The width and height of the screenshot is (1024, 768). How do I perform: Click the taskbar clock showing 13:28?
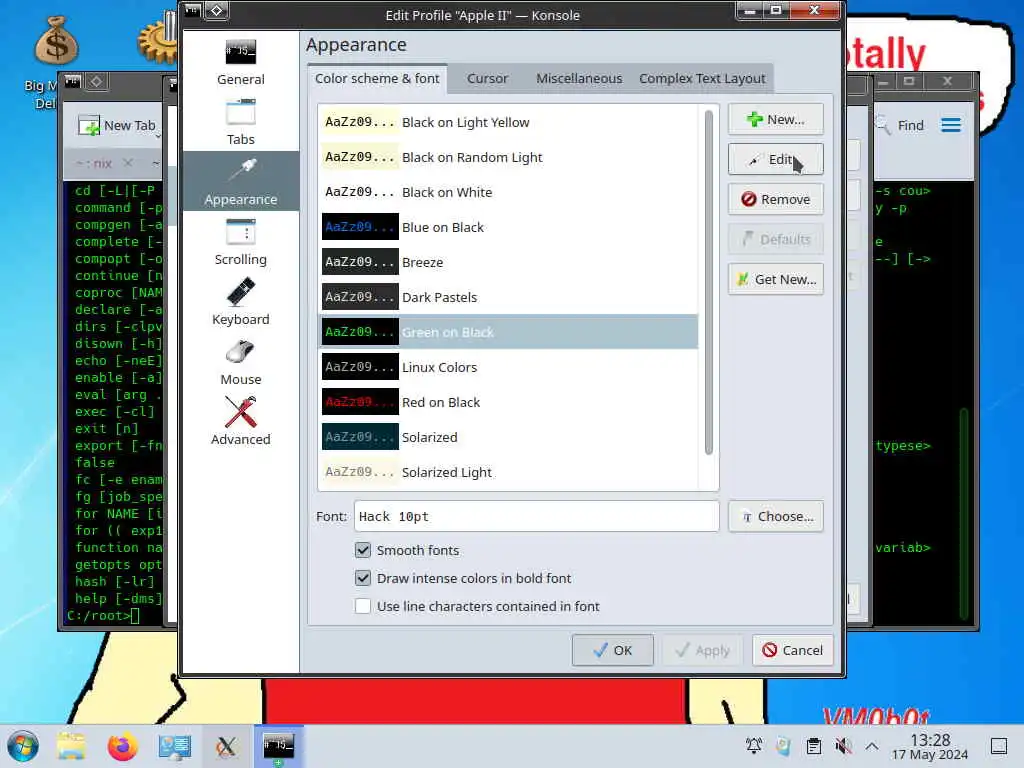point(930,746)
